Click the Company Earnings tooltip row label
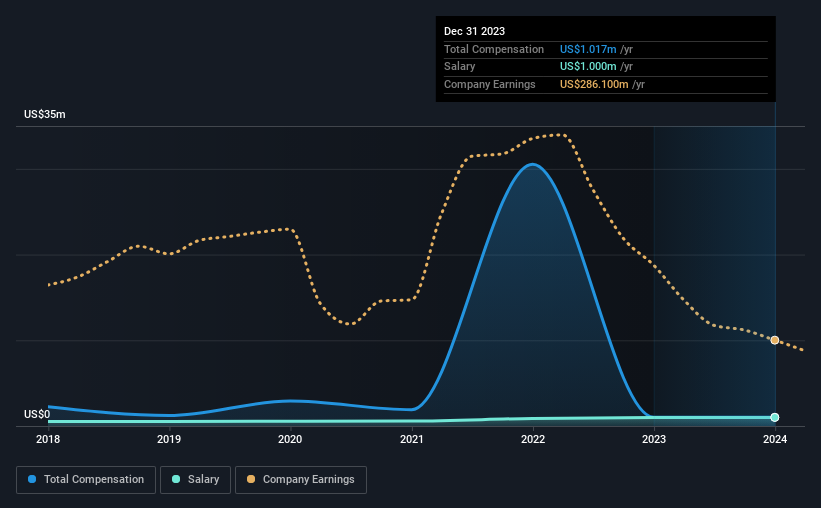Screen dimensions: 821x508 tap(490, 84)
